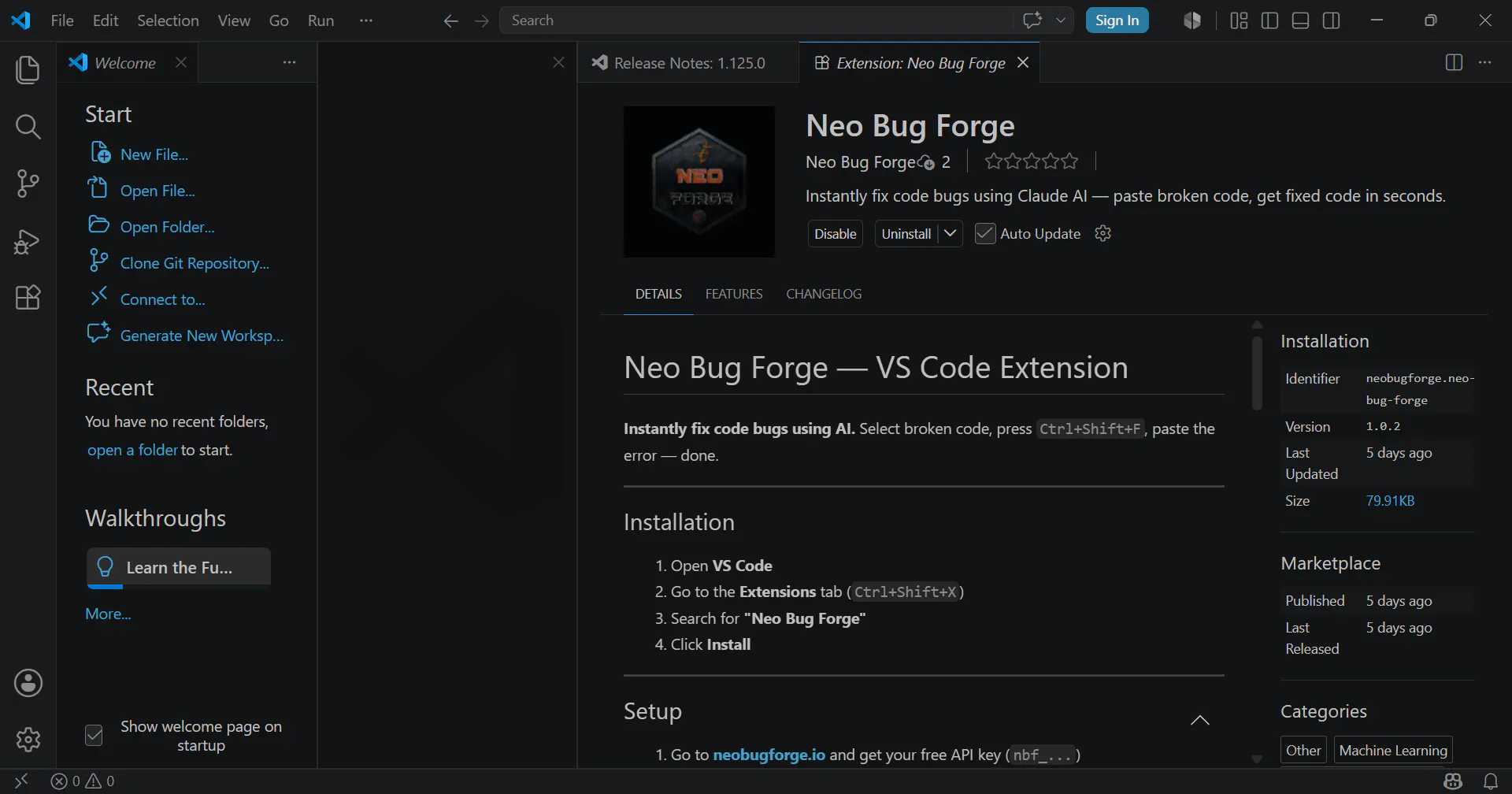This screenshot has width=1512, height=794.
Task: Expand the chat dropdown arrow in title bar
Action: click(x=1061, y=20)
